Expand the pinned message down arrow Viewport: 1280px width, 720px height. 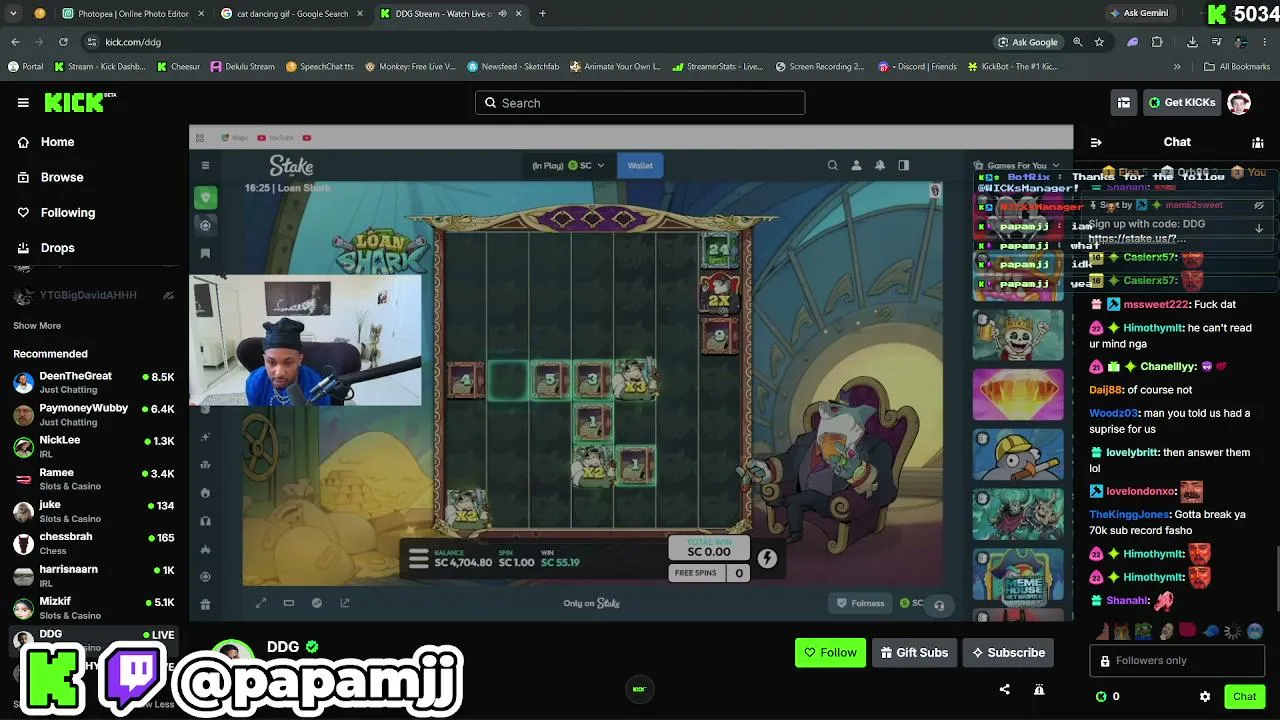click(x=1259, y=228)
